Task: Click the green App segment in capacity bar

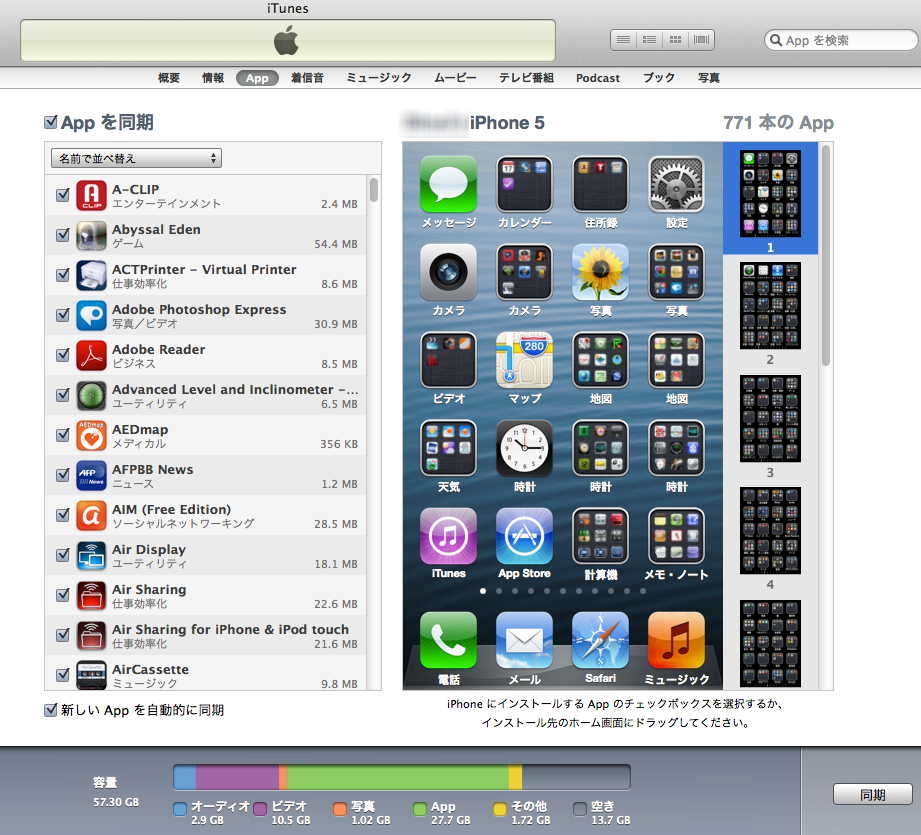Action: coord(397,777)
